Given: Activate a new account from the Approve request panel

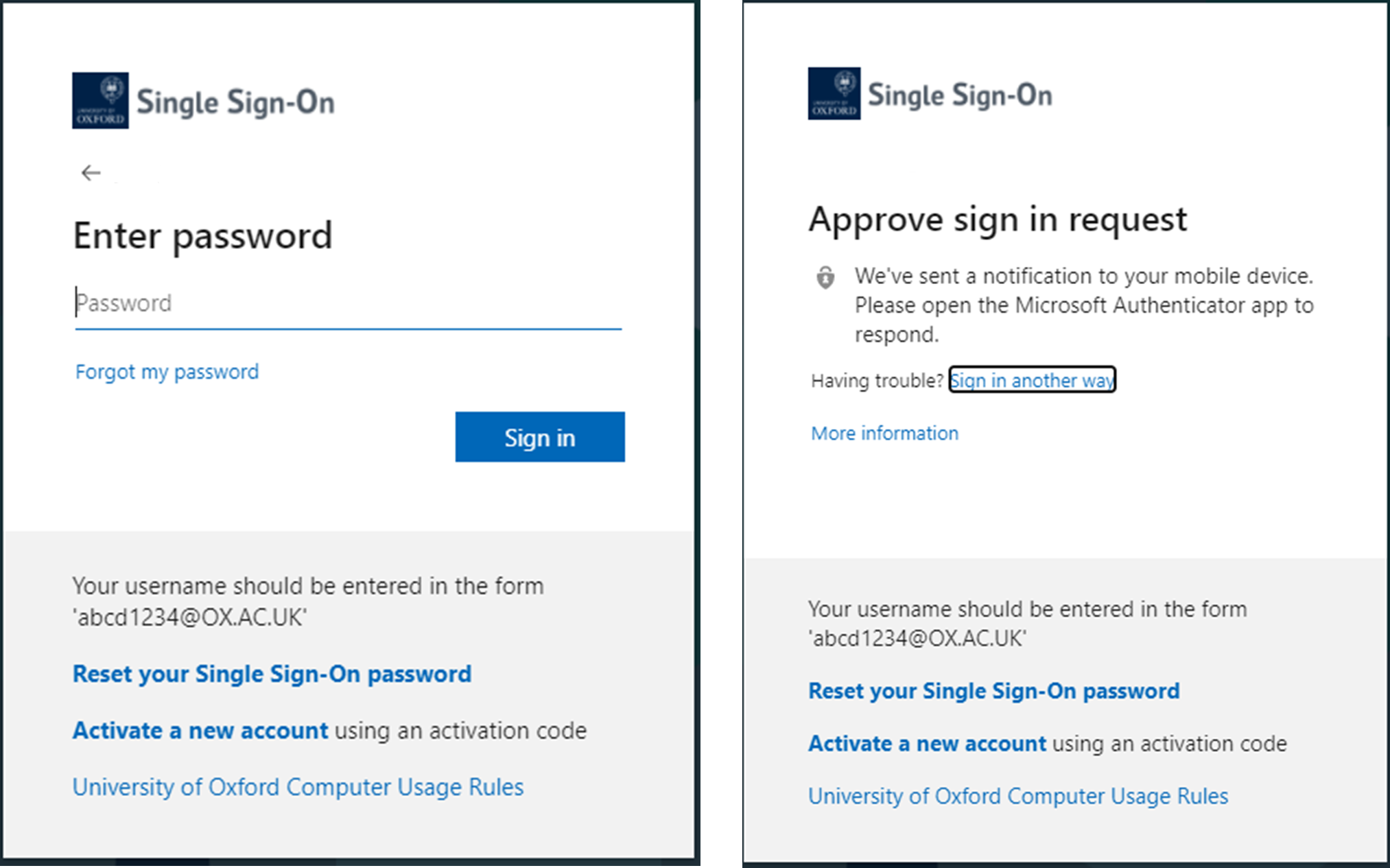Looking at the screenshot, I should [x=927, y=744].
